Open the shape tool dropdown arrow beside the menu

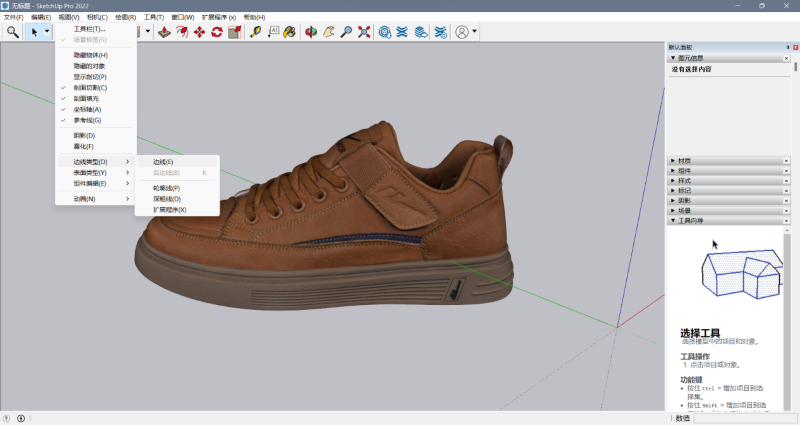click(148, 32)
